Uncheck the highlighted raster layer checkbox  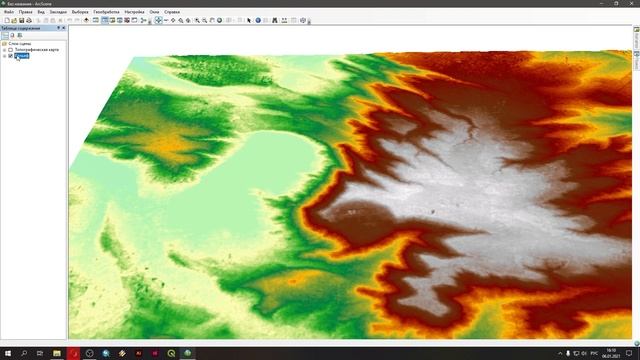11,56
